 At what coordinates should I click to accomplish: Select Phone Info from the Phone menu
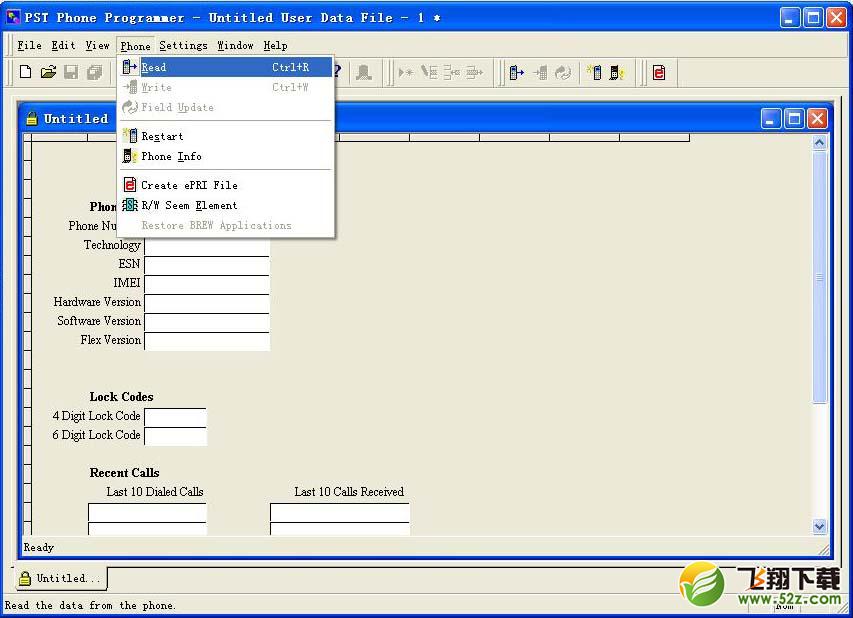225,156
